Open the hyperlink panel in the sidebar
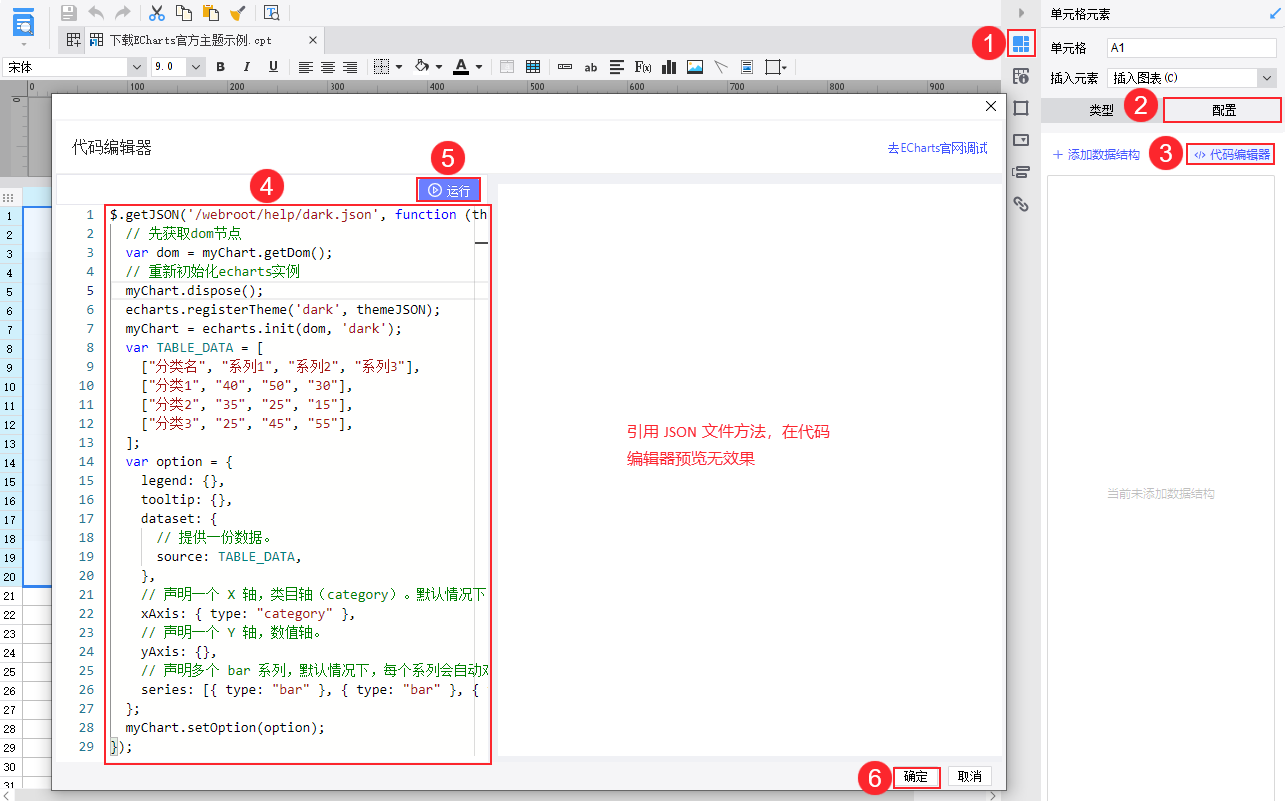1285x801 pixels. point(1021,204)
